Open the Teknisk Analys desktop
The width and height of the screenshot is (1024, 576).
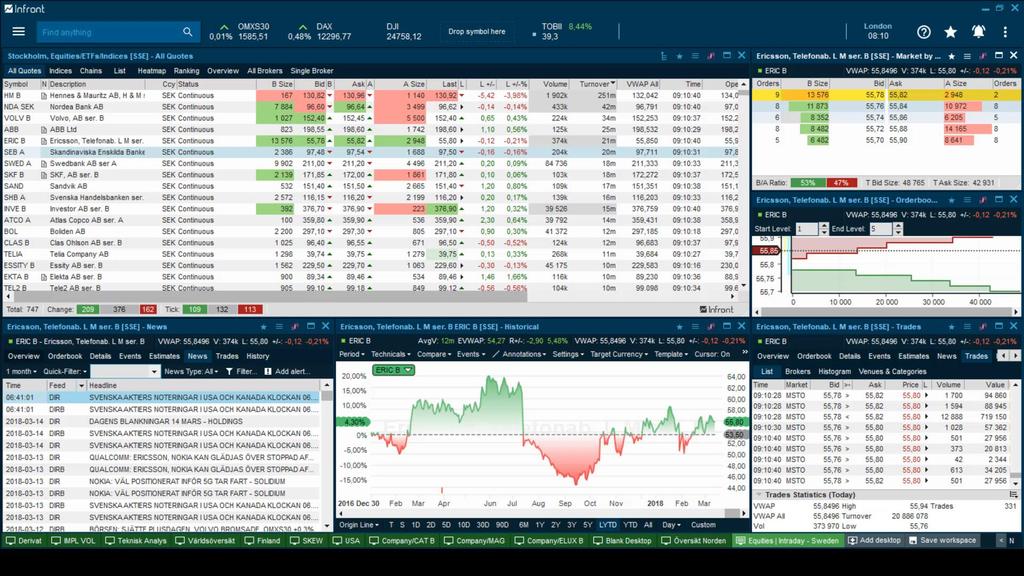(135, 541)
